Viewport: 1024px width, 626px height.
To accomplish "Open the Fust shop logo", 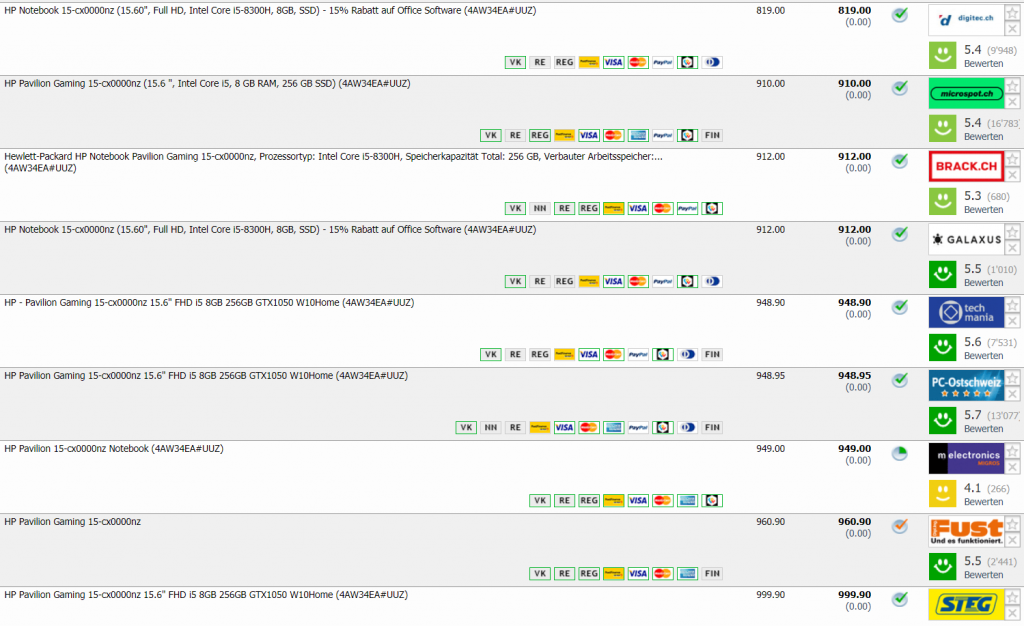I will coord(966,532).
